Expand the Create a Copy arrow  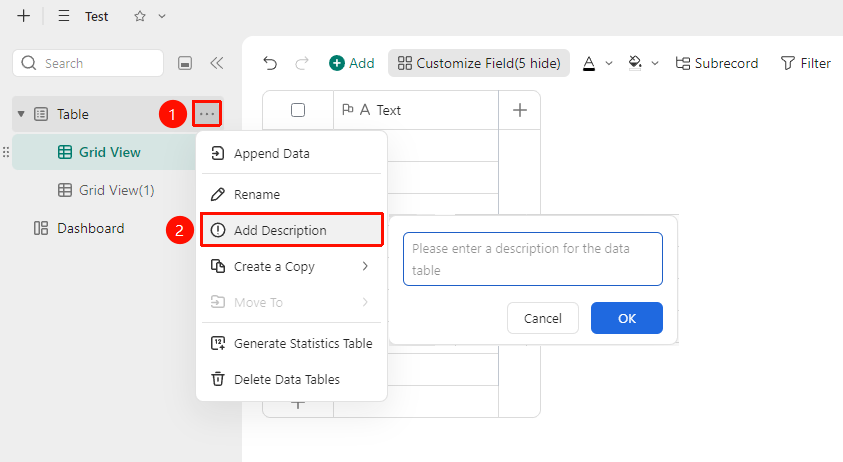click(x=366, y=266)
